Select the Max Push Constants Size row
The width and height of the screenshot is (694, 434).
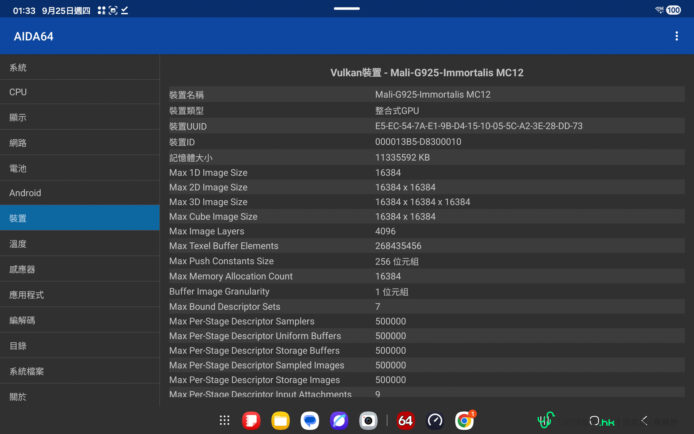pyautogui.click(x=426, y=261)
